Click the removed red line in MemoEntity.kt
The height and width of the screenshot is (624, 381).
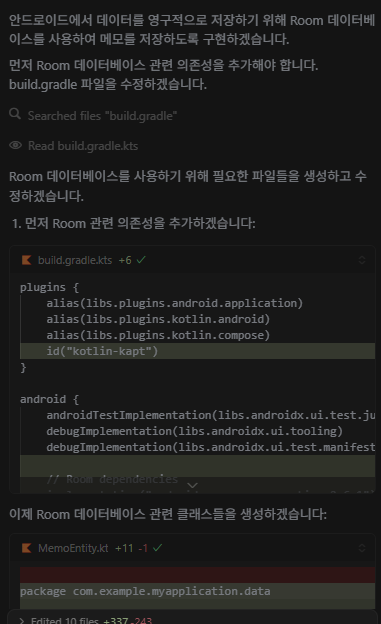click(x=197, y=575)
